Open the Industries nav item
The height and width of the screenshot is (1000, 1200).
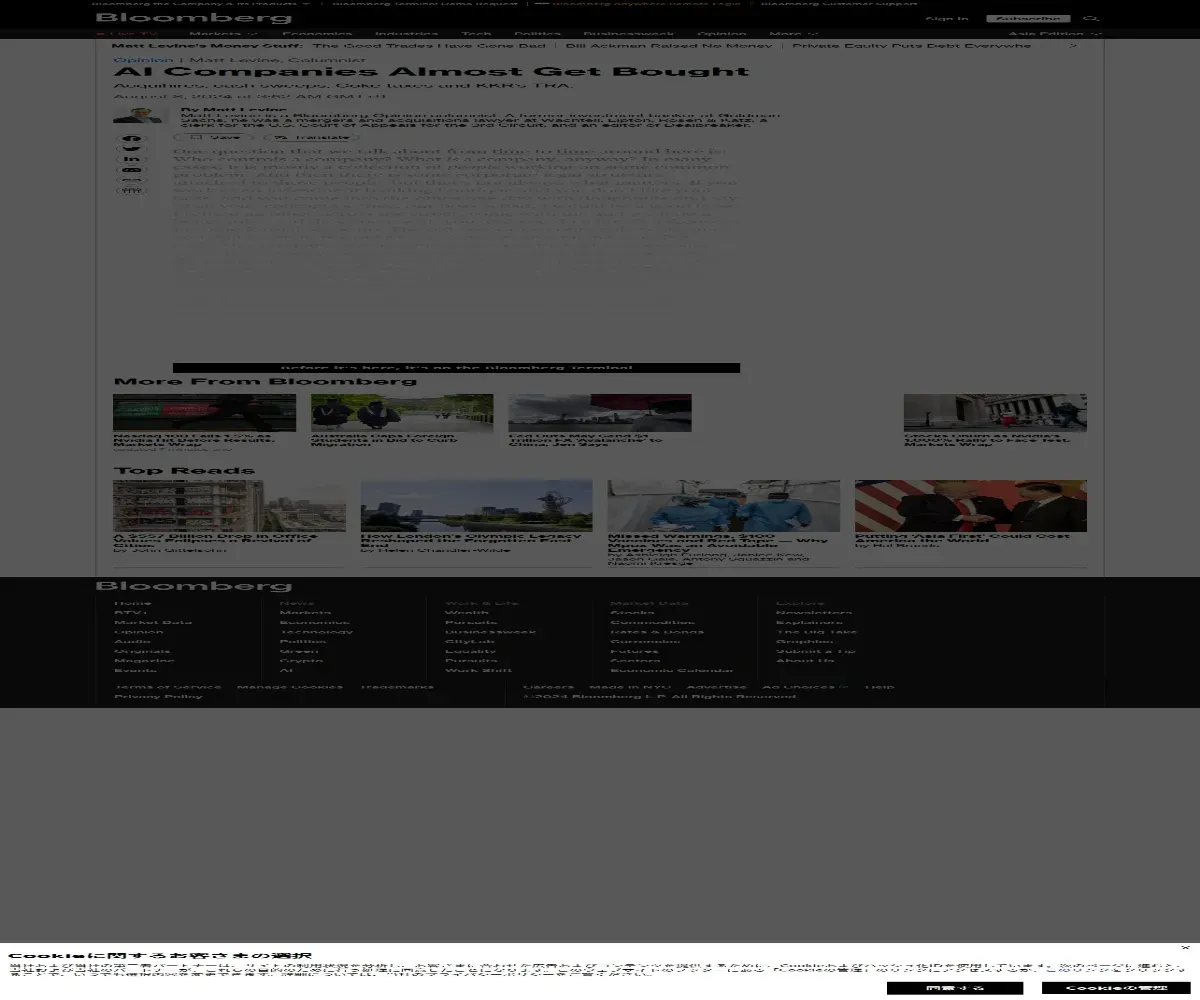407,34
